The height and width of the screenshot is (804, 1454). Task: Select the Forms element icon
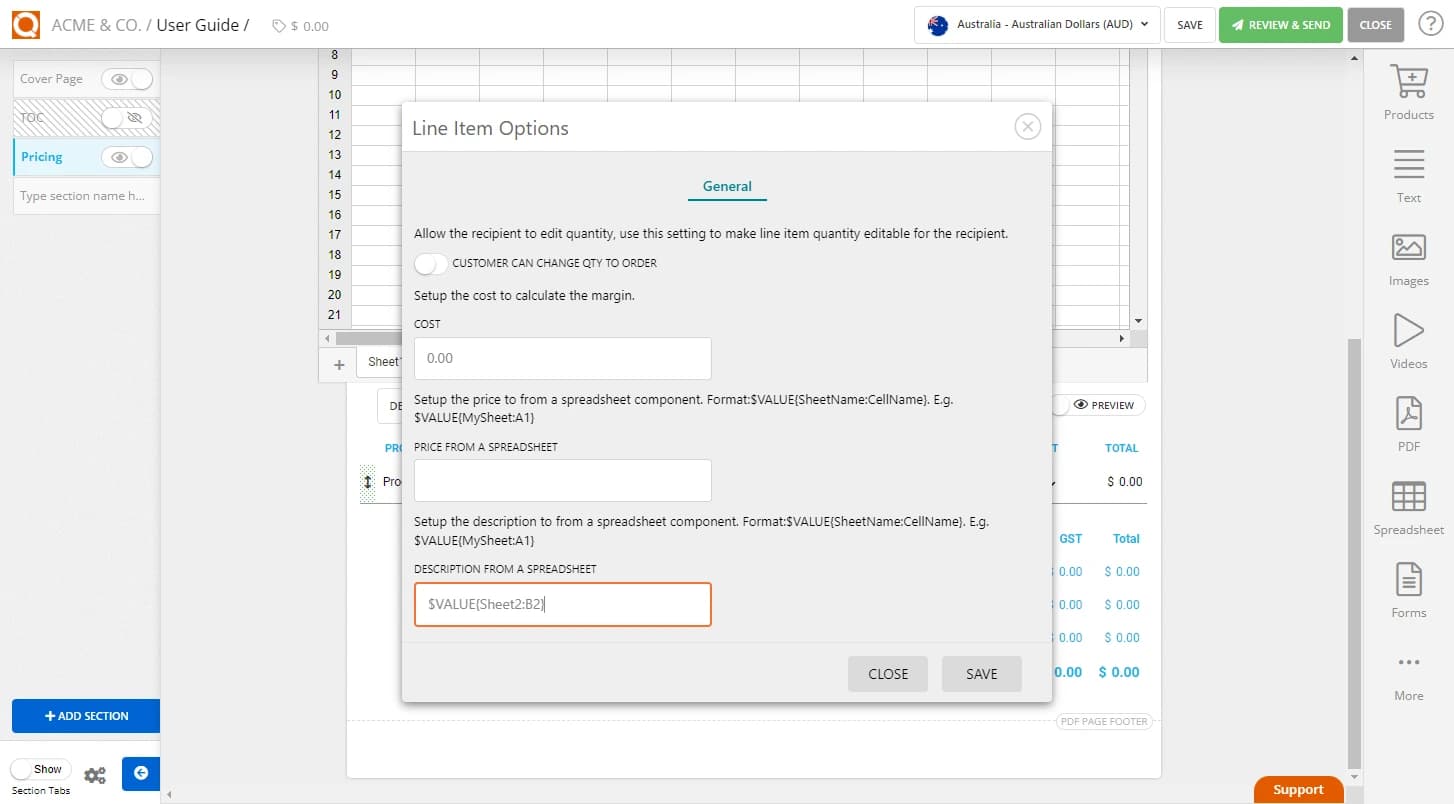tap(1408, 589)
